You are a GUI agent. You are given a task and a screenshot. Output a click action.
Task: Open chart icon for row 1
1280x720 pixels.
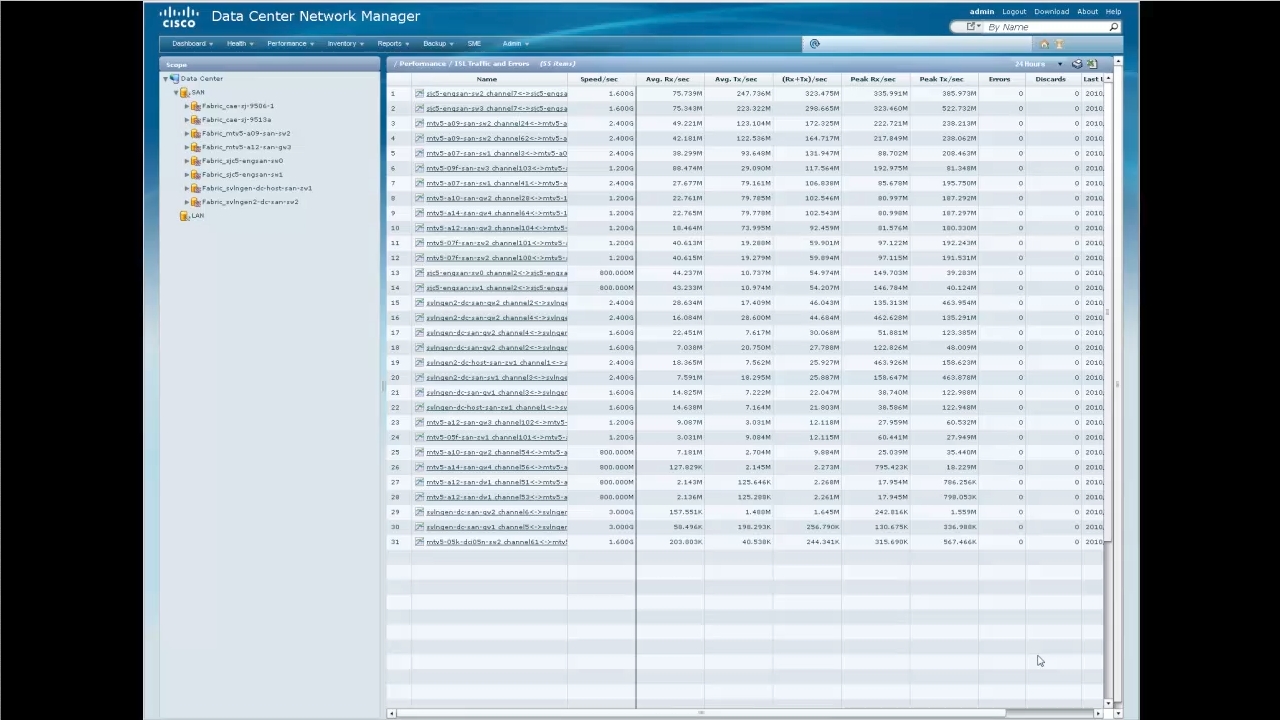pos(420,93)
